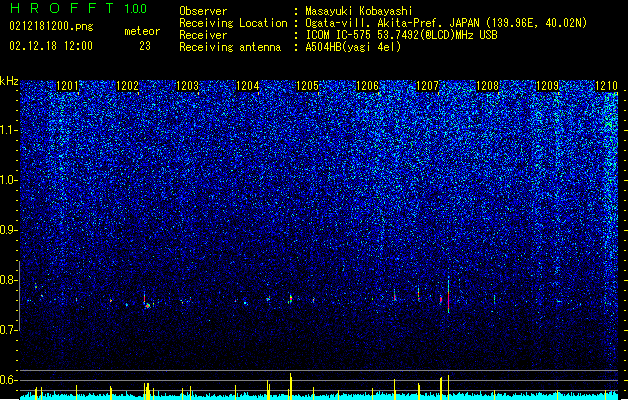Click the meteor count 23
The width and height of the screenshot is (629, 400).
pyautogui.click(x=145, y=46)
